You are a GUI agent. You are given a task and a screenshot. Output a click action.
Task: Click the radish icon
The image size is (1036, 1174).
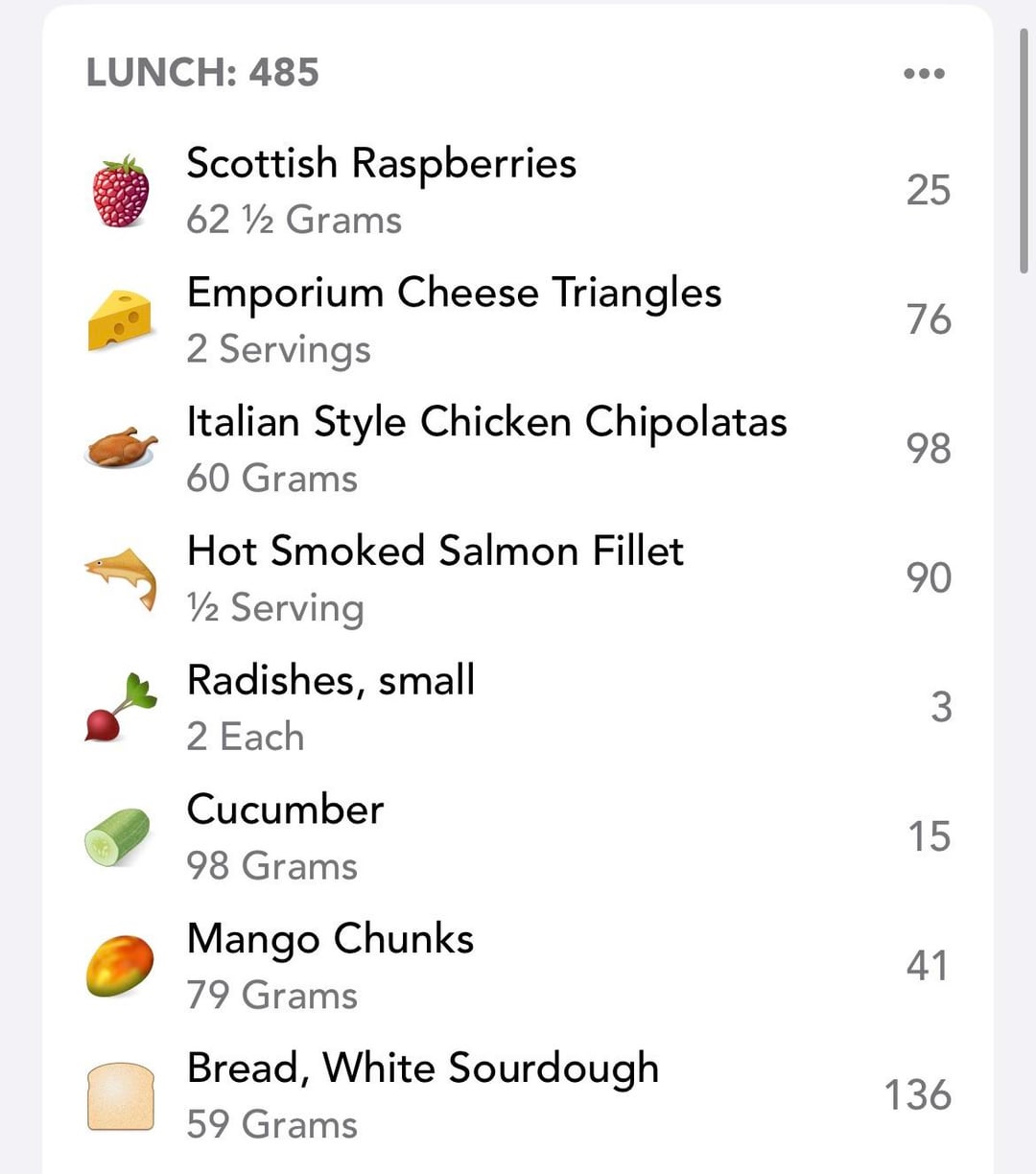[120, 707]
